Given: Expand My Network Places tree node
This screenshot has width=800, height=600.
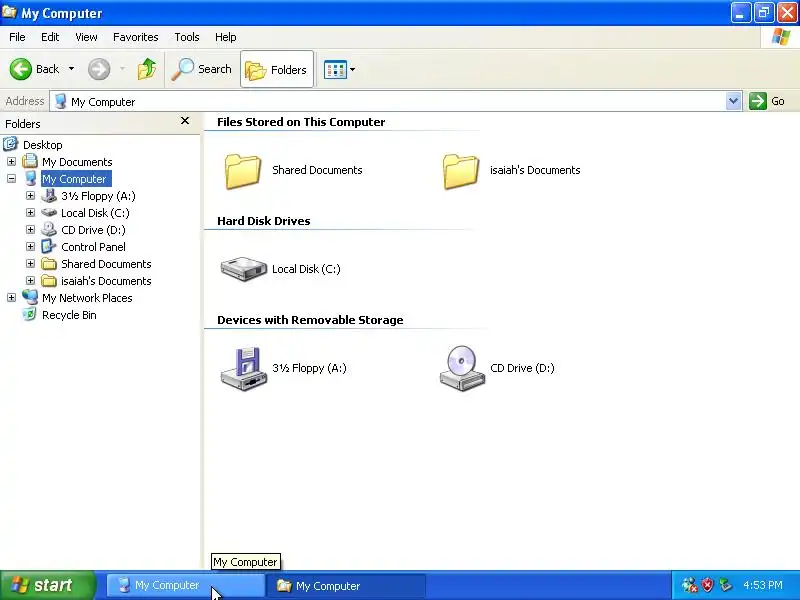Looking at the screenshot, I should (11, 297).
